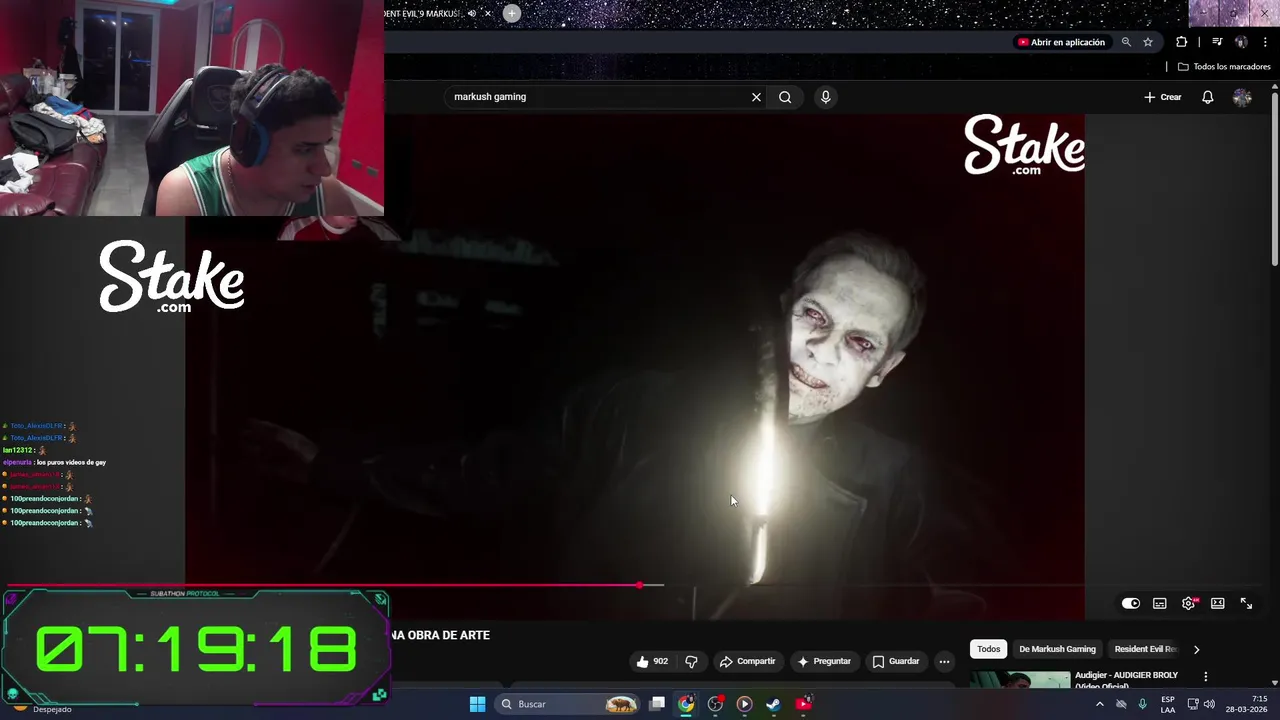Like the video with 902 likes
This screenshot has width=1280, height=720.
pyautogui.click(x=651, y=661)
